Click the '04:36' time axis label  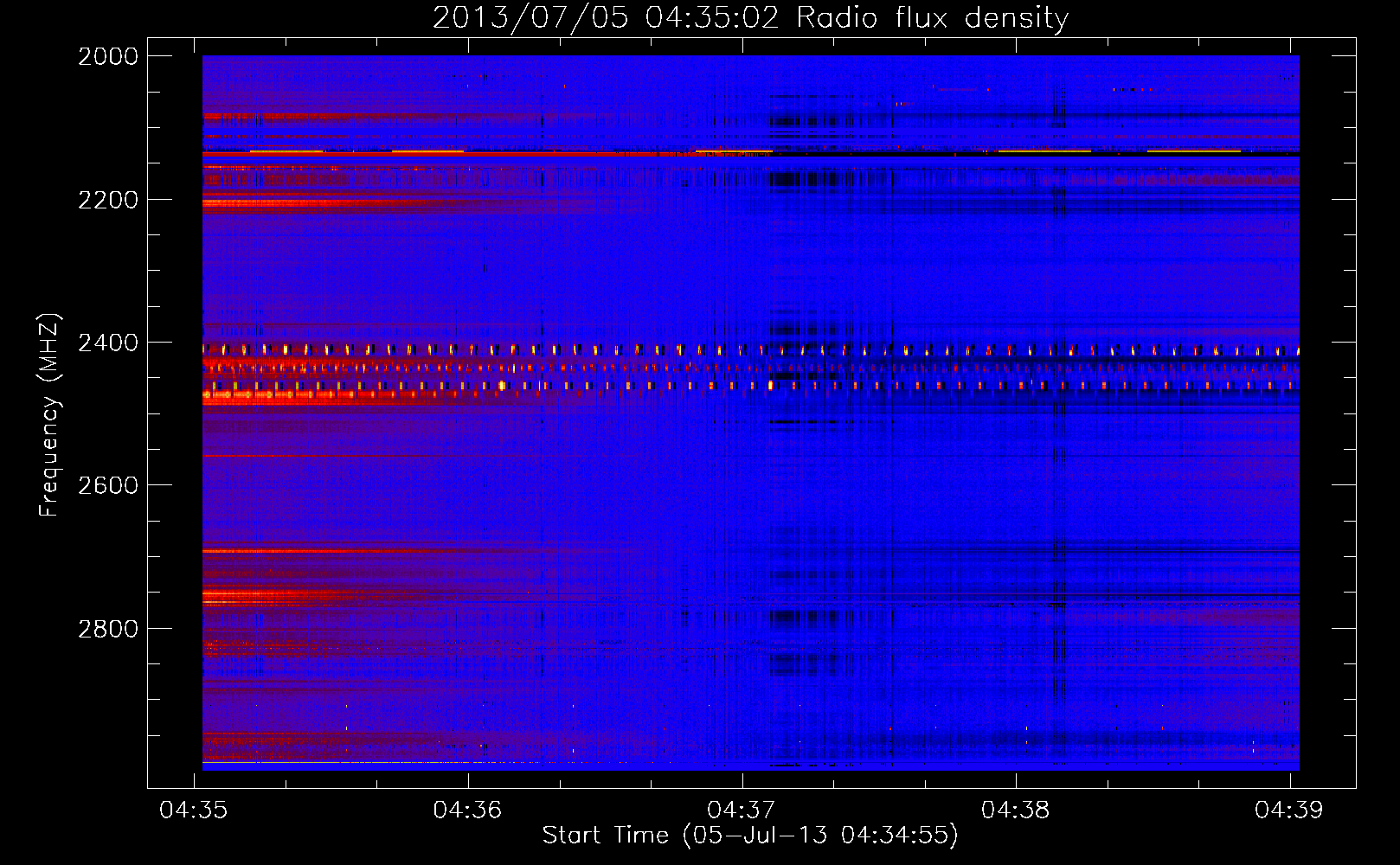[467, 810]
